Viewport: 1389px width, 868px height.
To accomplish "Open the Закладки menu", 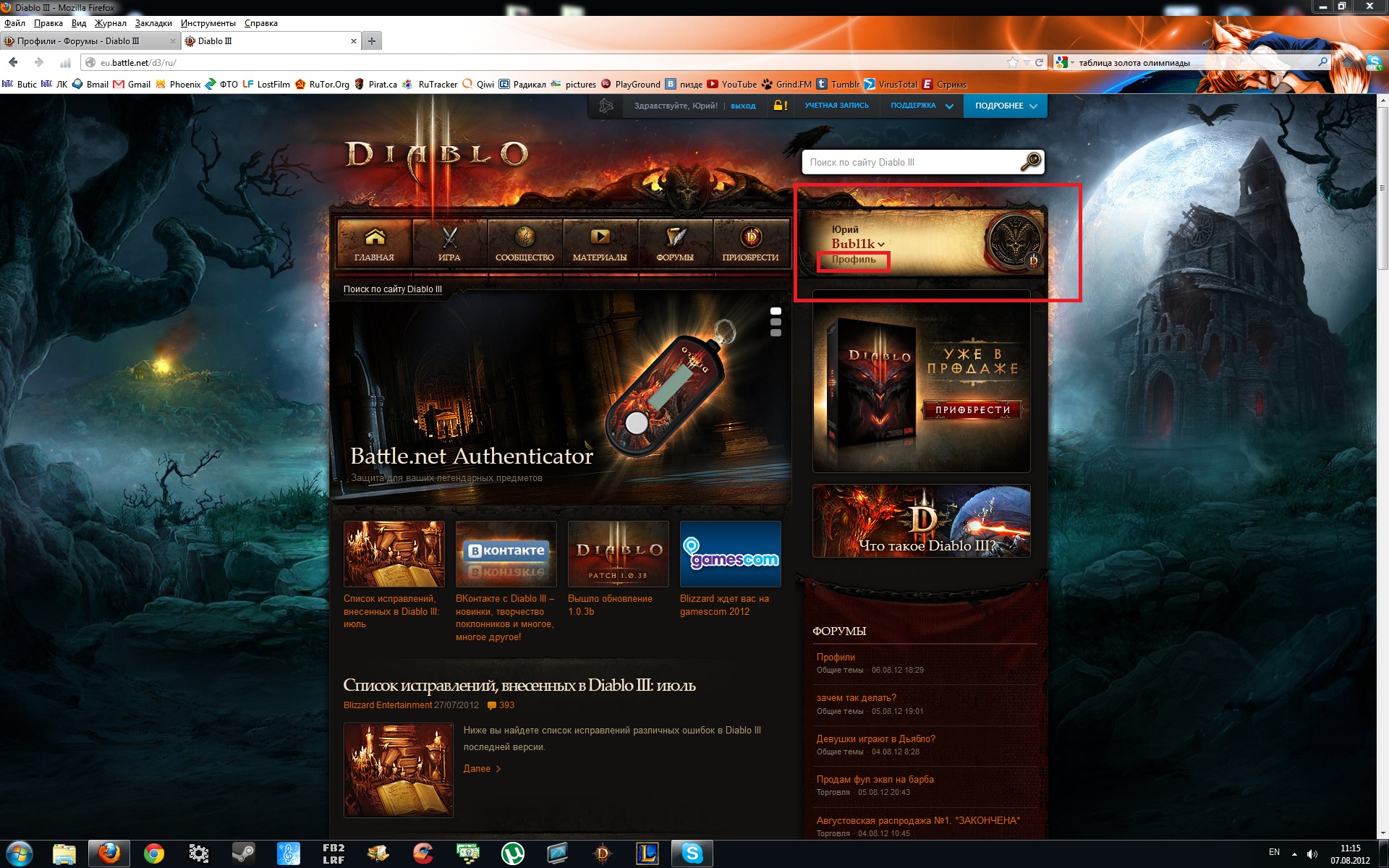I will coord(153,23).
